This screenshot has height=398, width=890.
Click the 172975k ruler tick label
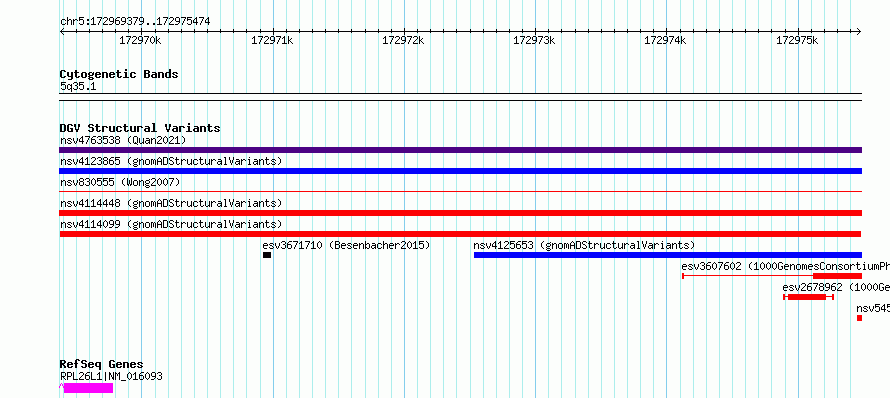coord(797,40)
